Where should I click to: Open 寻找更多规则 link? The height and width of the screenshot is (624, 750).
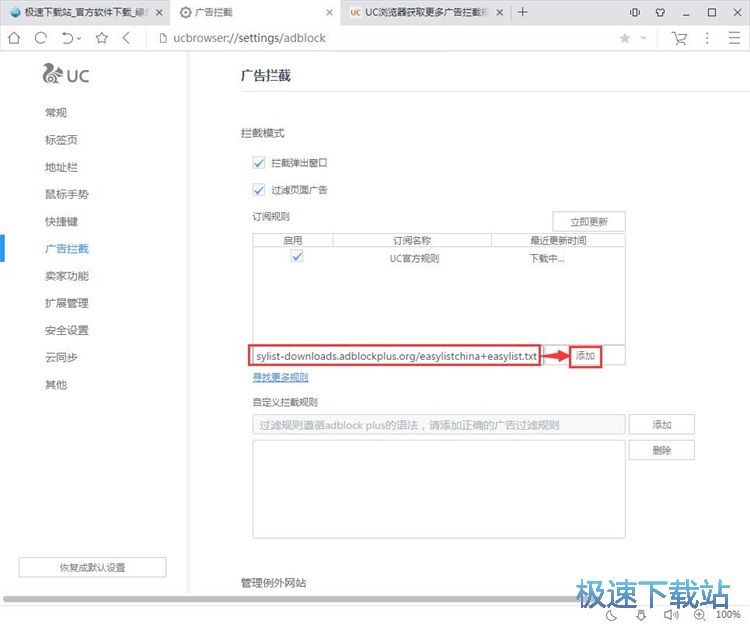(x=280, y=377)
